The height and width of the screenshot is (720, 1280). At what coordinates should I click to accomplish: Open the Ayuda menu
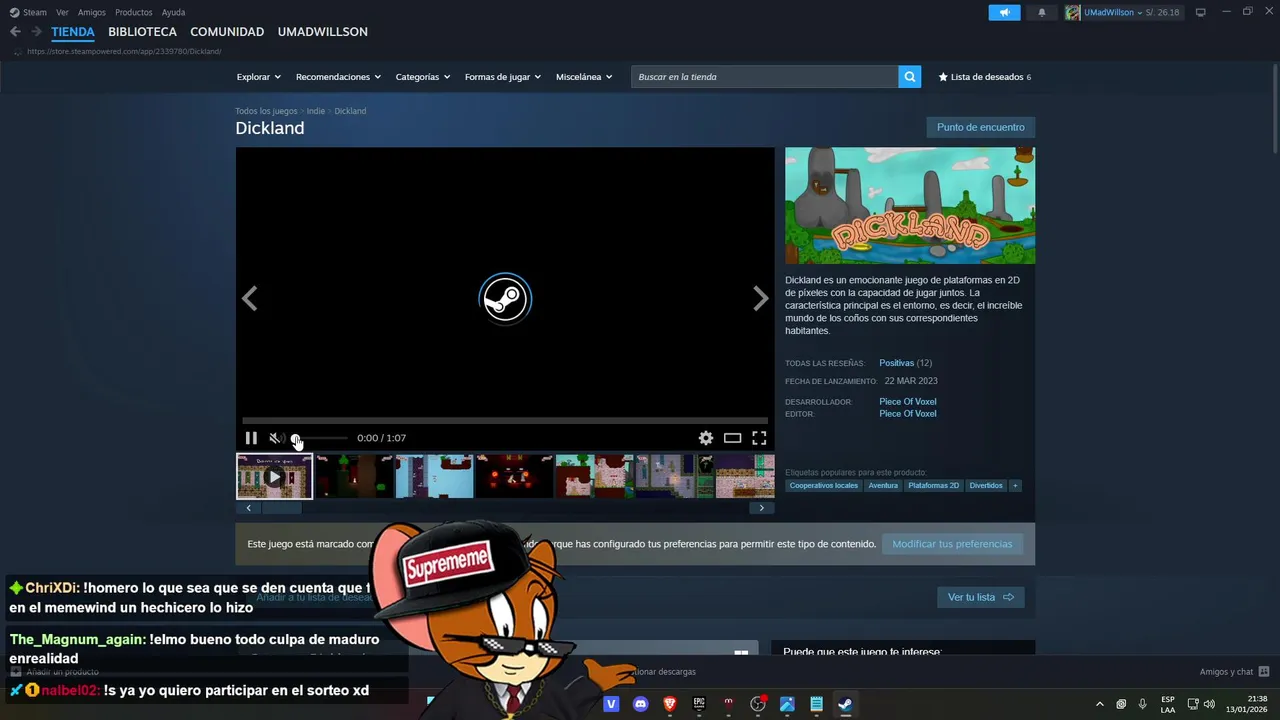[x=173, y=12]
